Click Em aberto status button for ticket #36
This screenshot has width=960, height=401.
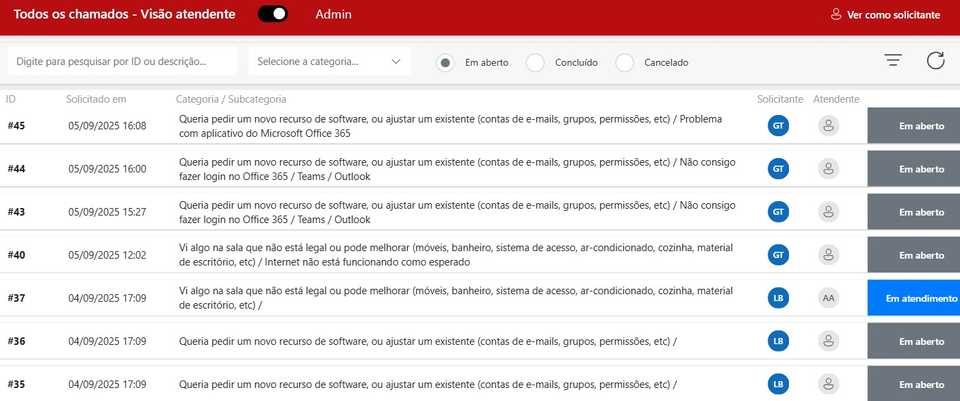pos(913,342)
